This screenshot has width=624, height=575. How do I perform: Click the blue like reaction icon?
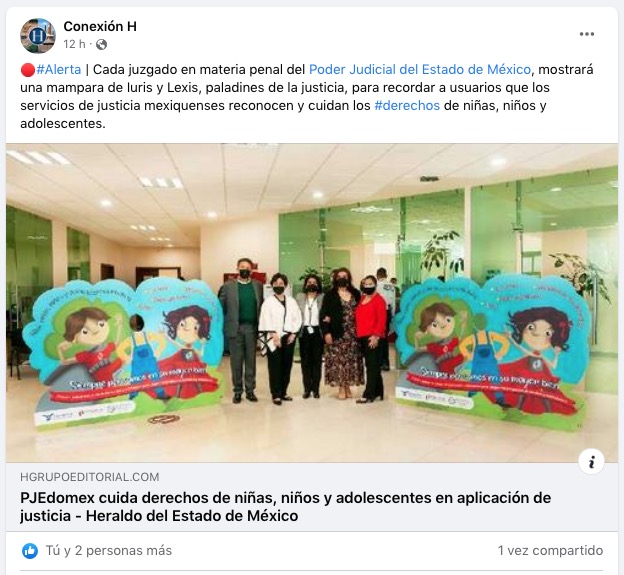tap(30, 551)
